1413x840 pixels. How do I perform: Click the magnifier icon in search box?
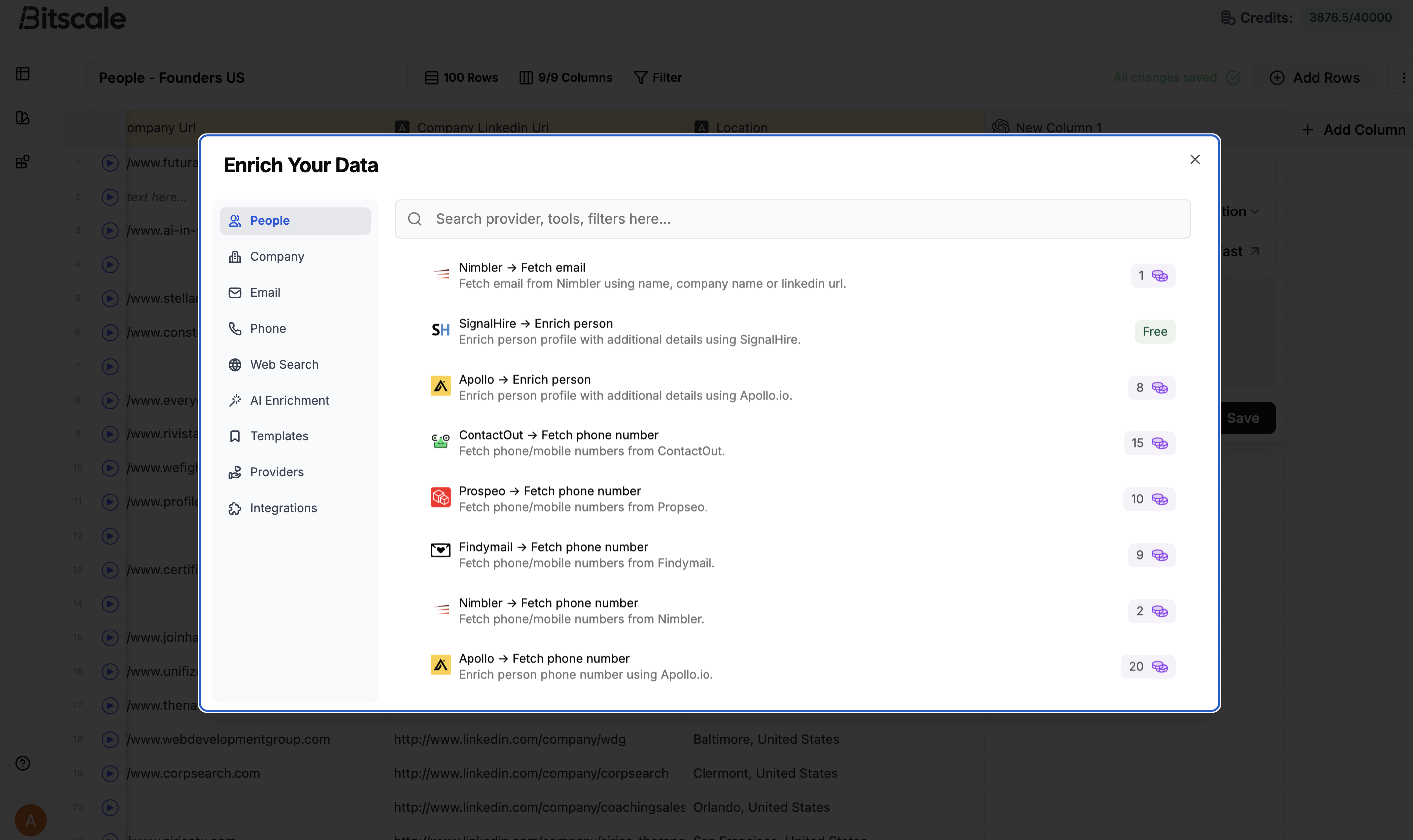(415, 219)
